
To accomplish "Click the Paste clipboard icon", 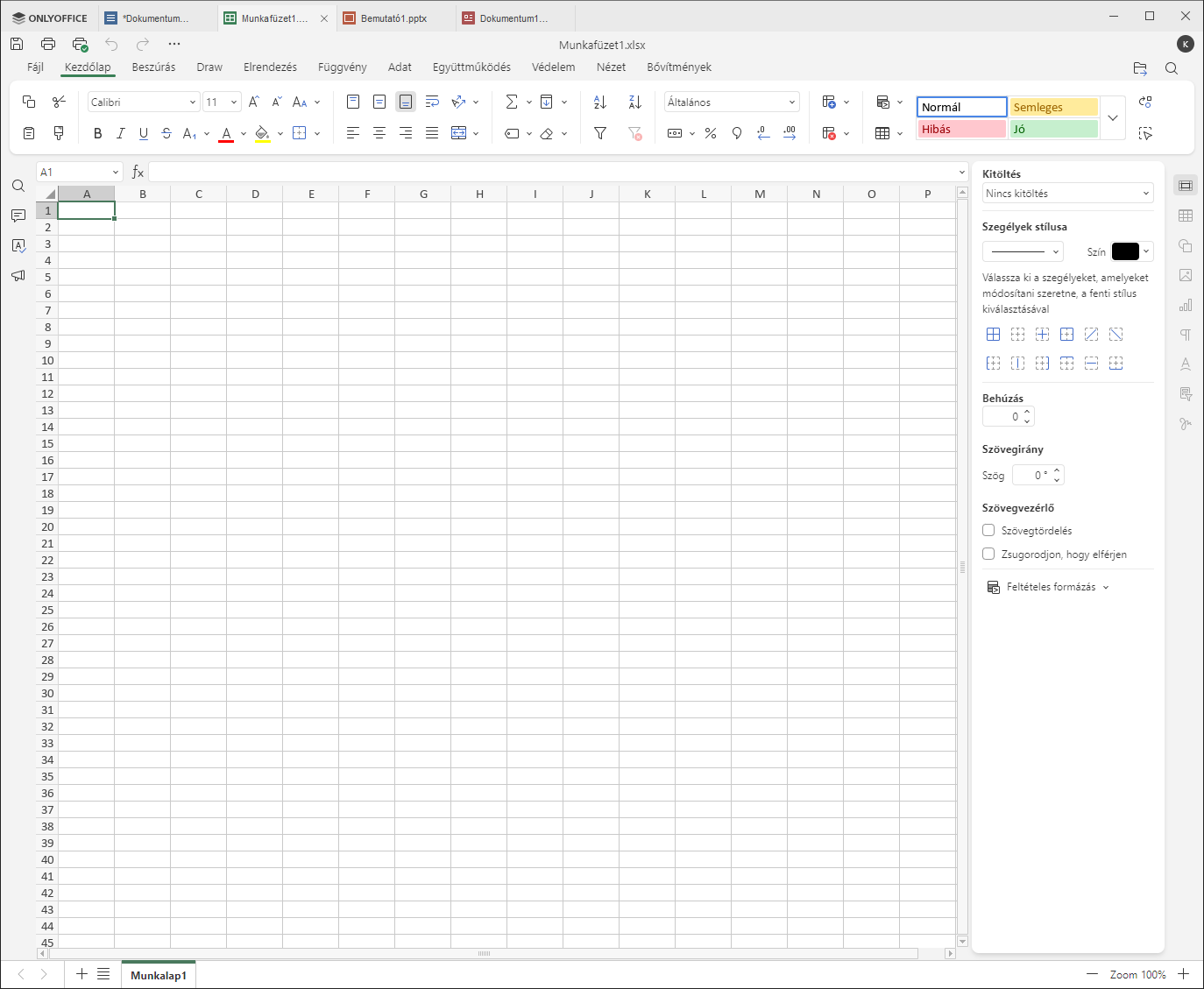I will (29, 133).
